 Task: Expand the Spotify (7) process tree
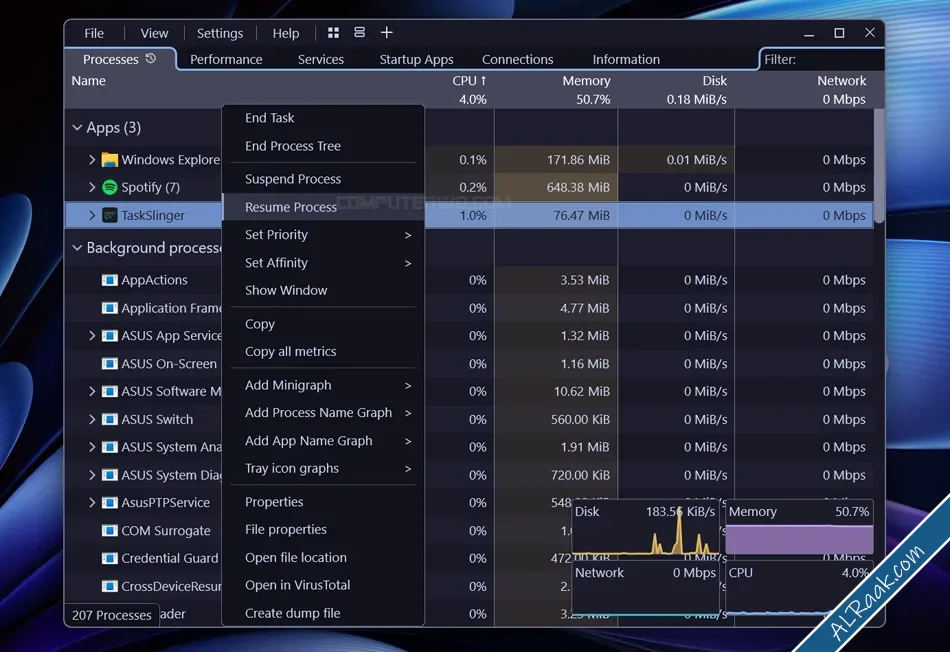[x=92, y=187]
